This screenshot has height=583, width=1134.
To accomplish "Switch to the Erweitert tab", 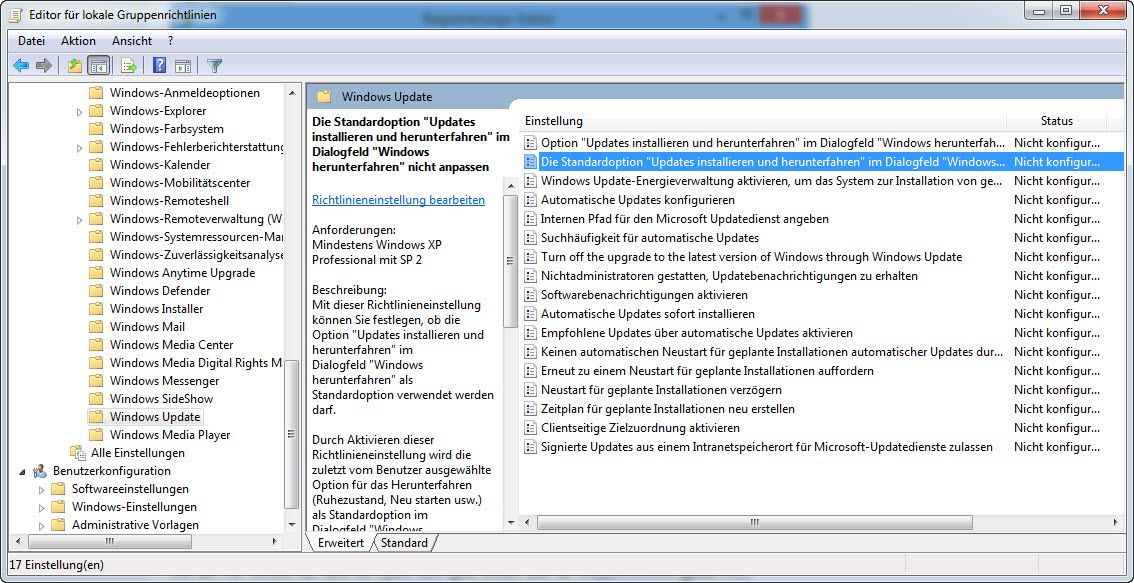I will coord(341,542).
